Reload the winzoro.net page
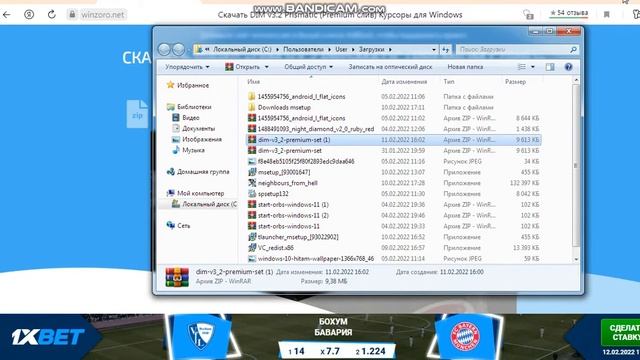This screenshot has width=640, height=360. (x=51, y=15)
